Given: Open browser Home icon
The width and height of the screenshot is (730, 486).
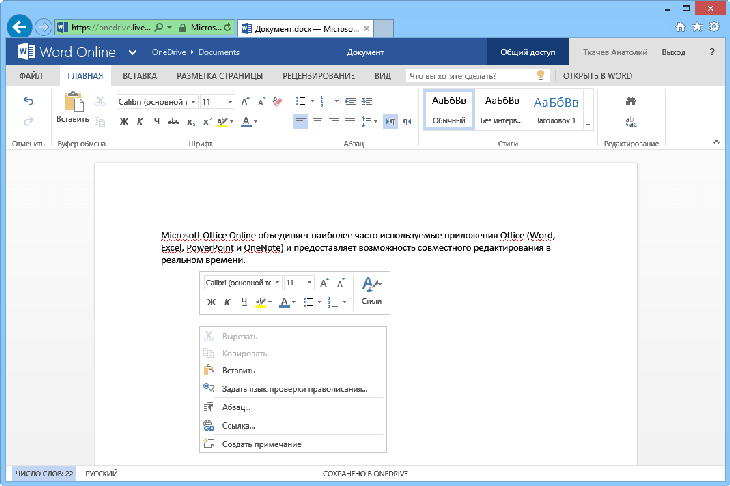Looking at the screenshot, I should point(680,27).
